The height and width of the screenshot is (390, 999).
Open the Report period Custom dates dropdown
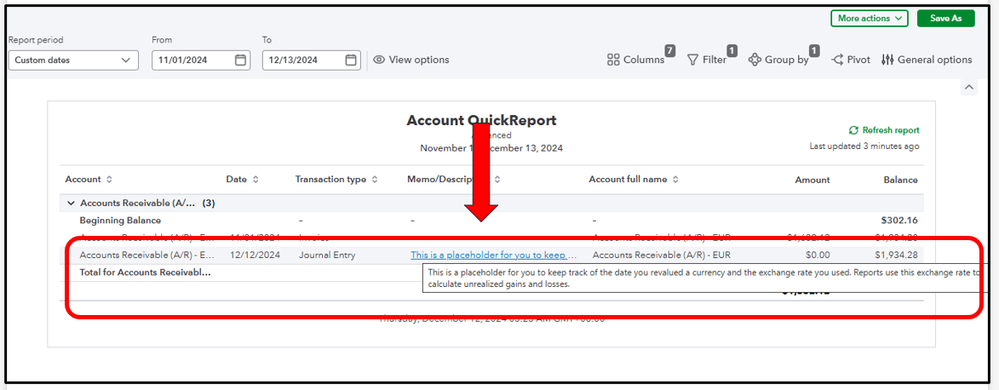click(73, 61)
